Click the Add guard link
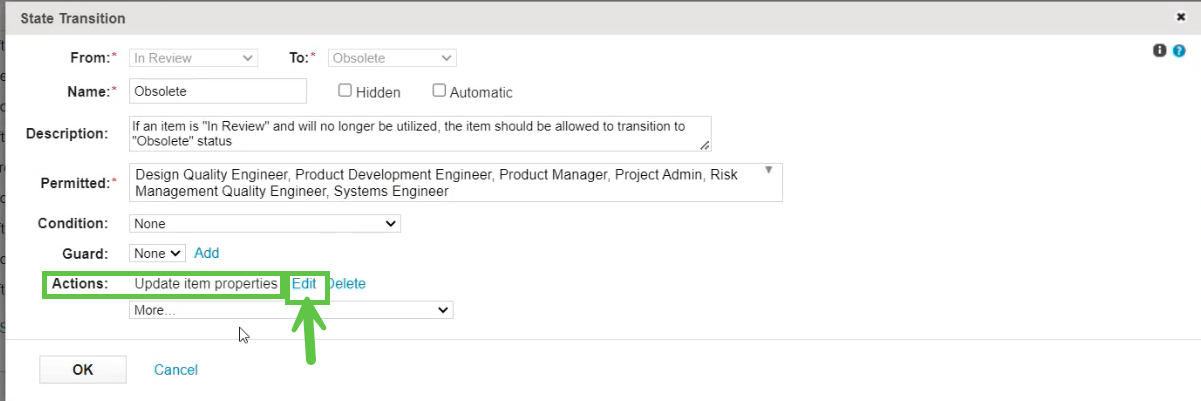This screenshot has height=401, width=1201. pos(206,254)
